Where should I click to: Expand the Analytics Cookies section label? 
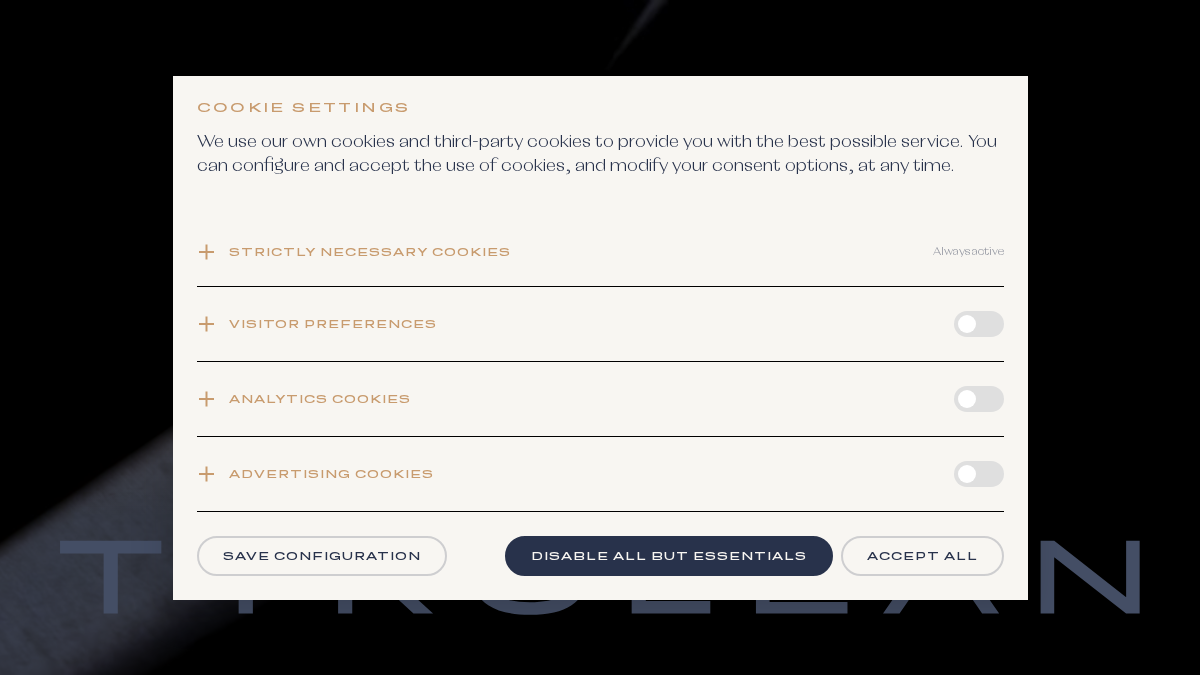point(319,399)
